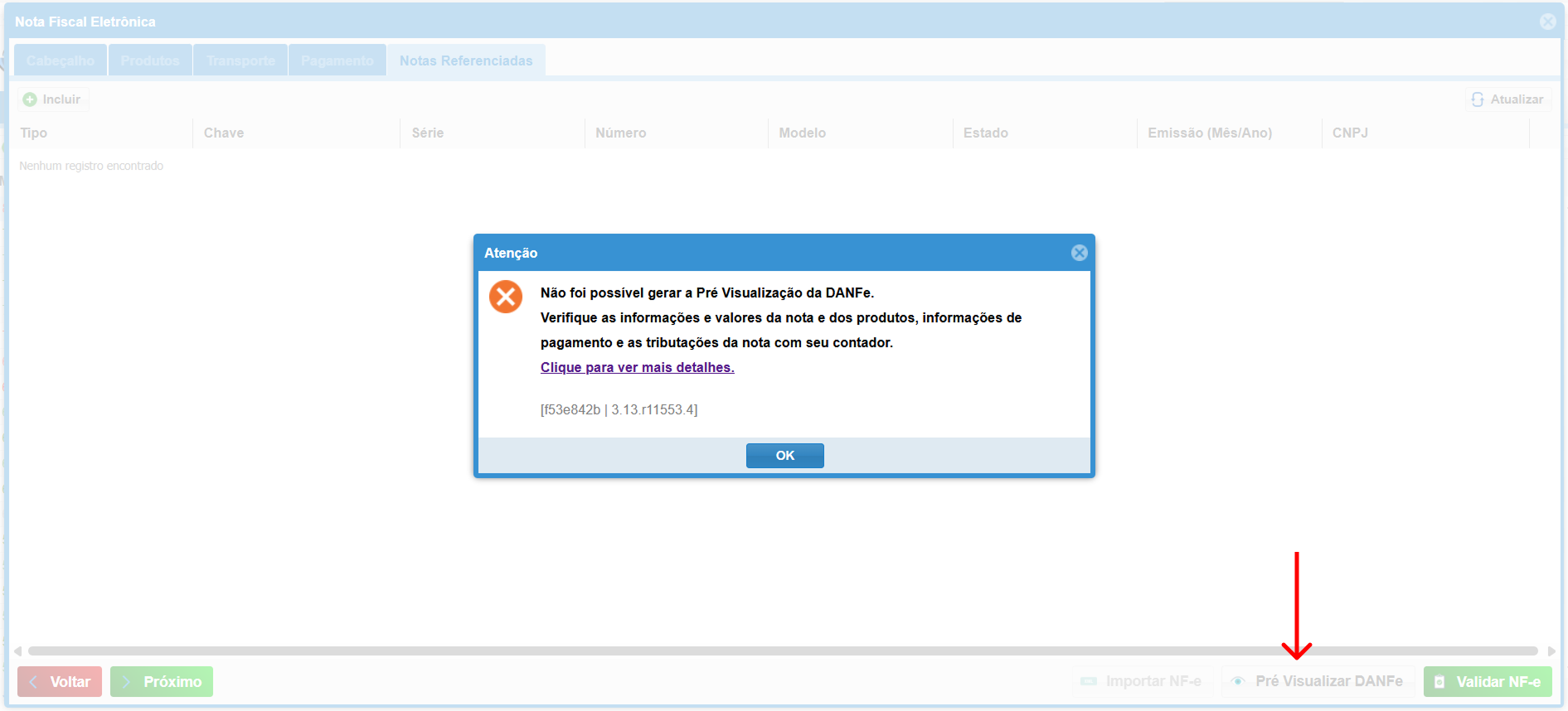This screenshot has width=1568, height=711.
Task: Click Validar NF-e button
Action: (x=1488, y=682)
